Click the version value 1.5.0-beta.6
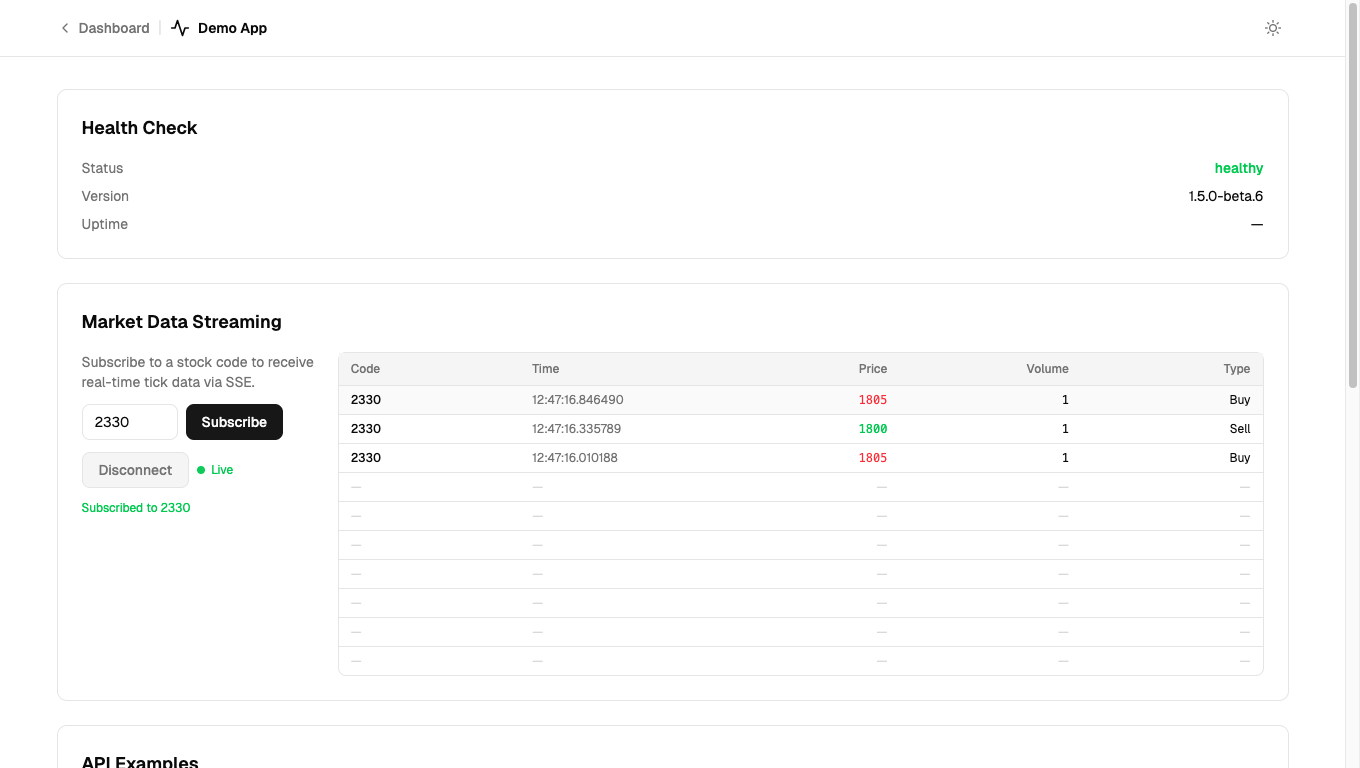Viewport: 1360px width, 768px height. coord(1226,196)
